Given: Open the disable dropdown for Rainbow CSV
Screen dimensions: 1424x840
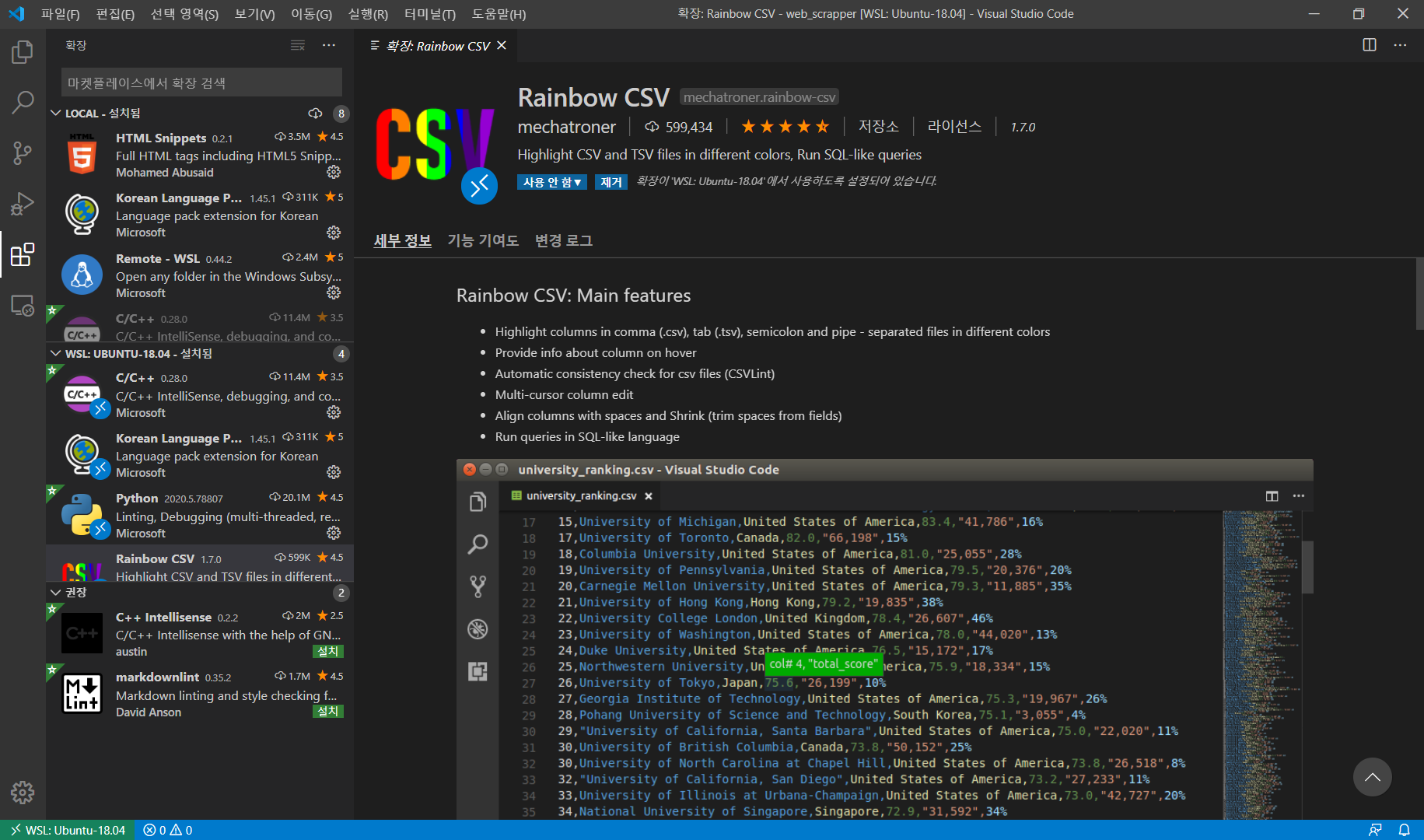Looking at the screenshot, I should point(552,182).
